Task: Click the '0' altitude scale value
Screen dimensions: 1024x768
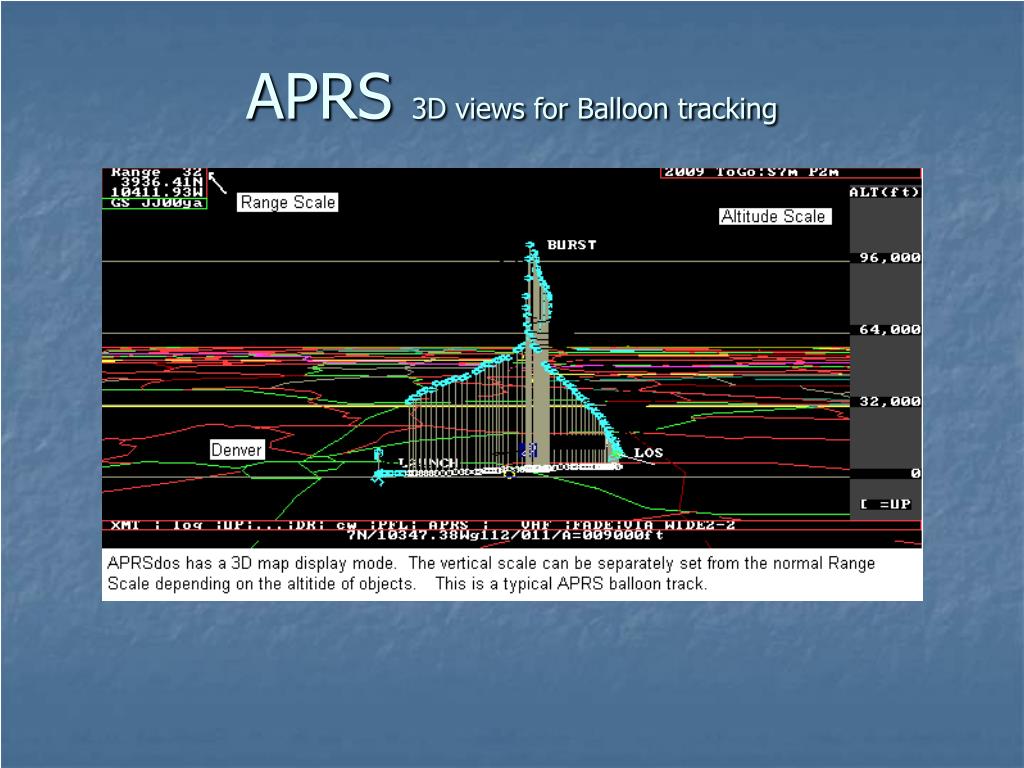Action: coord(916,473)
